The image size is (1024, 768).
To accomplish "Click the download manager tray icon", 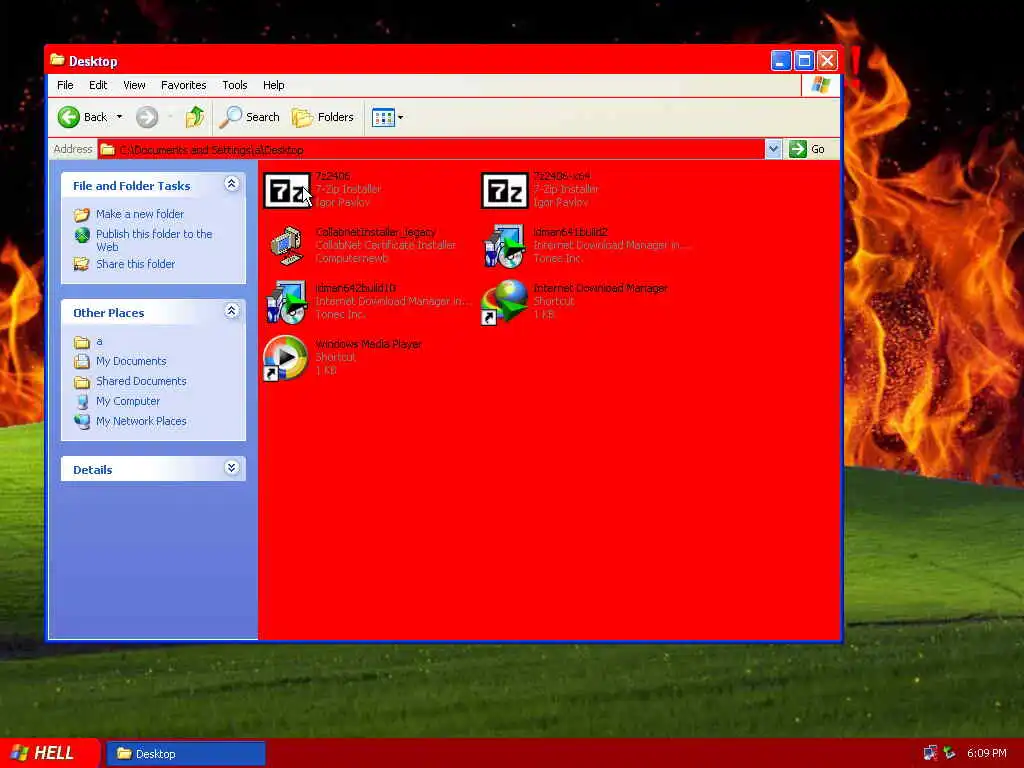I will 949,753.
